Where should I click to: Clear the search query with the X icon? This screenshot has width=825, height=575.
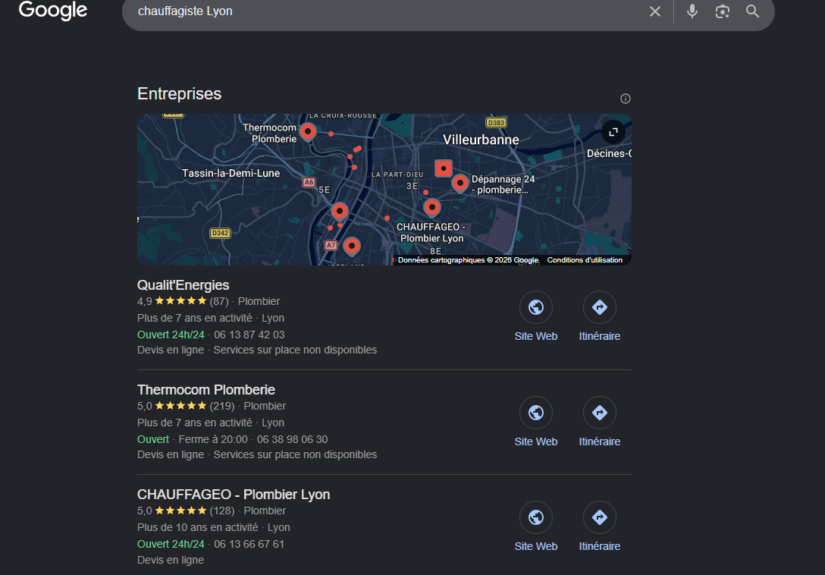click(655, 12)
